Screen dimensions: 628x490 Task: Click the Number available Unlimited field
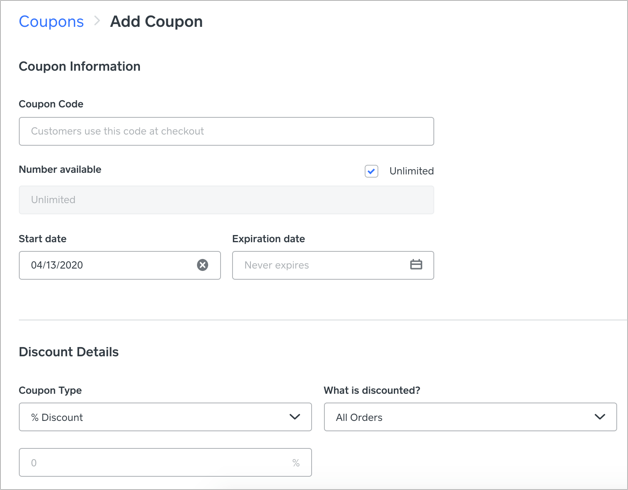(x=226, y=200)
